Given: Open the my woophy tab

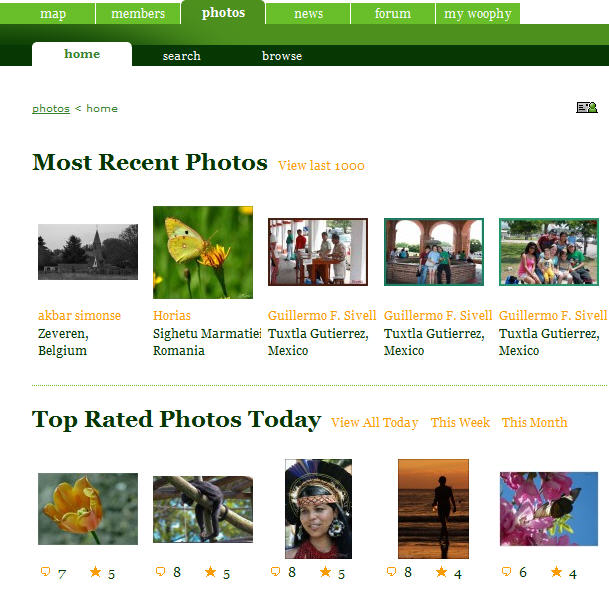Looking at the screenshot, I should point(478,14).
